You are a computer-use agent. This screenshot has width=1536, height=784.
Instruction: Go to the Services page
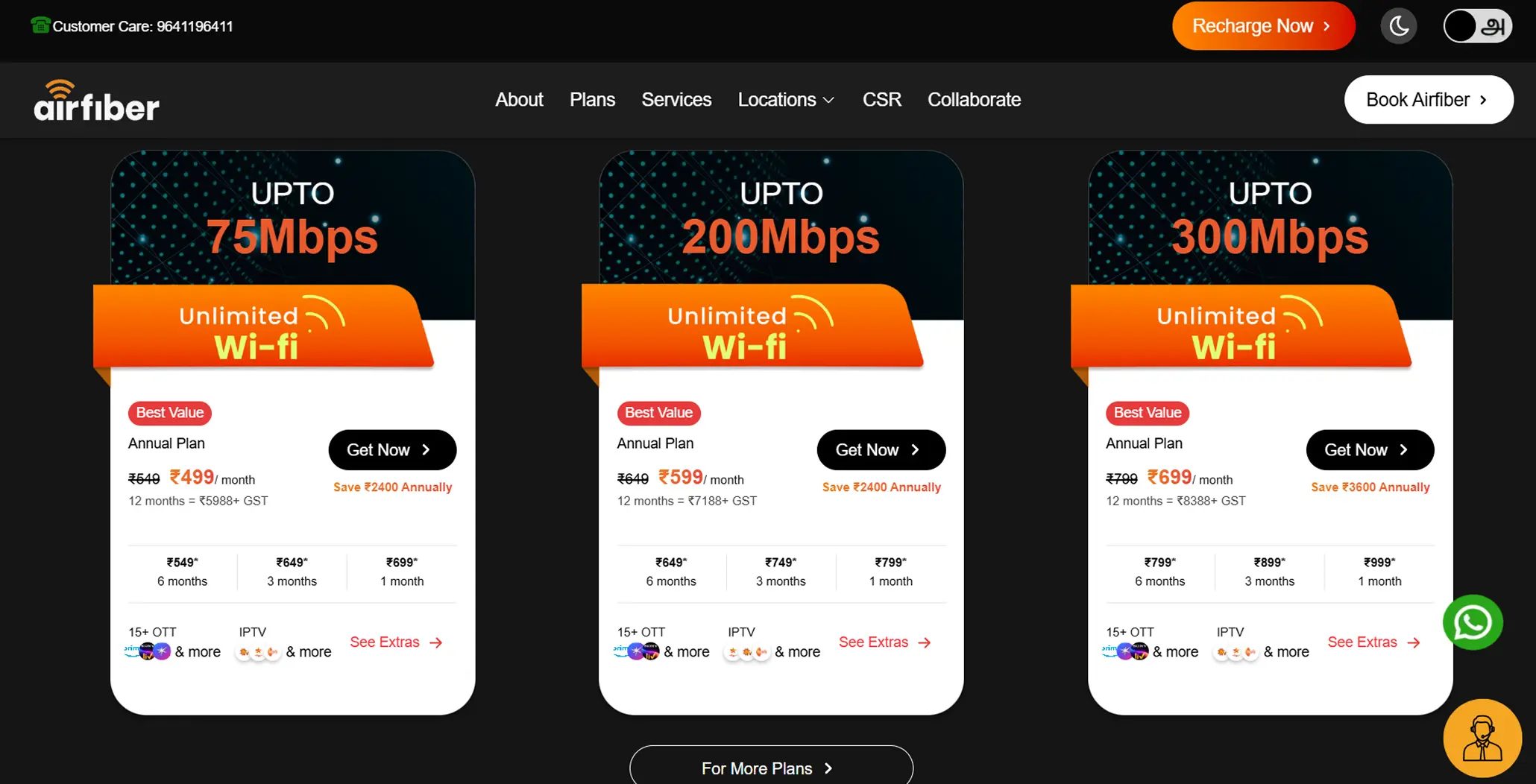(x=676, y=100)
